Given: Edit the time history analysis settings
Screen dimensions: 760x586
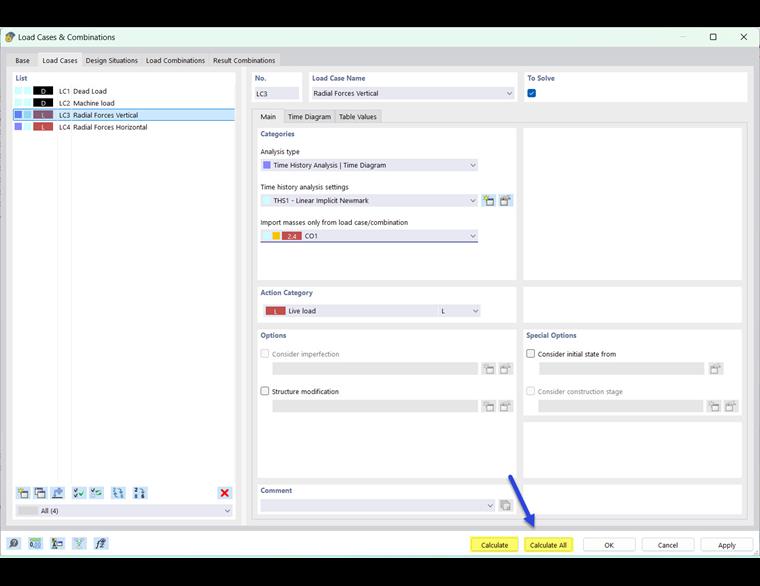Looking at the screenshot, I should [x=506, y=201].
